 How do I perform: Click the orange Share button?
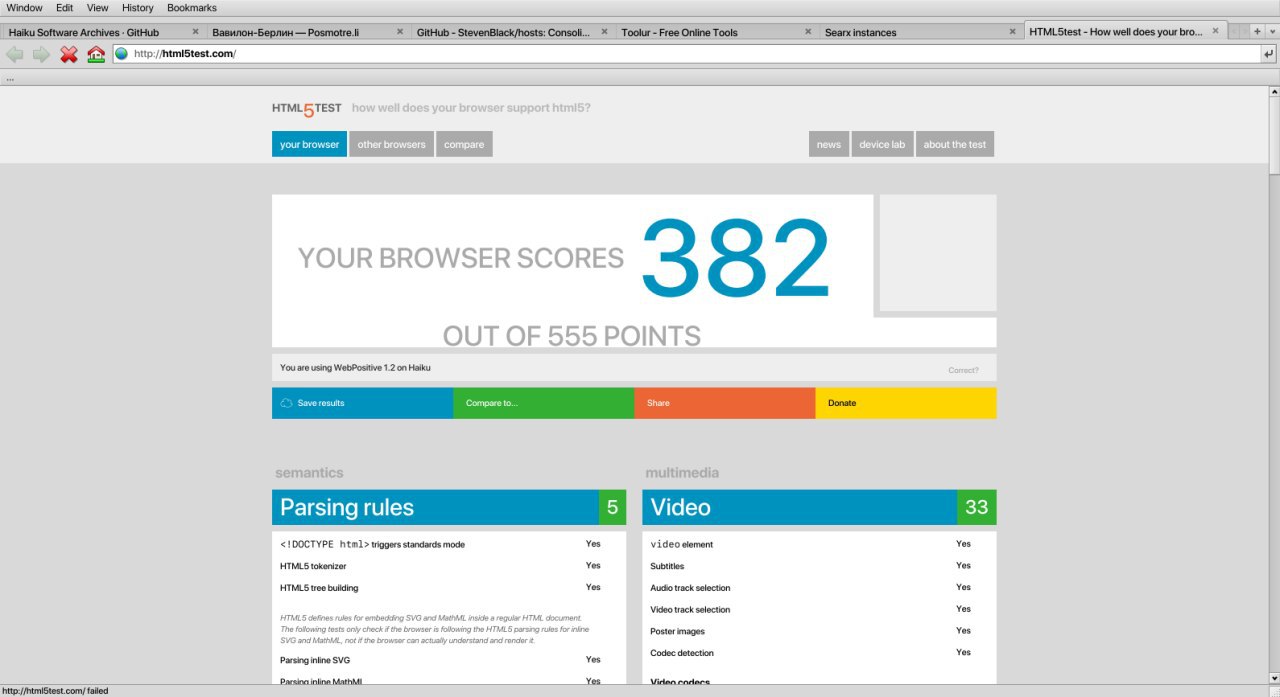(x=725, y=403)
